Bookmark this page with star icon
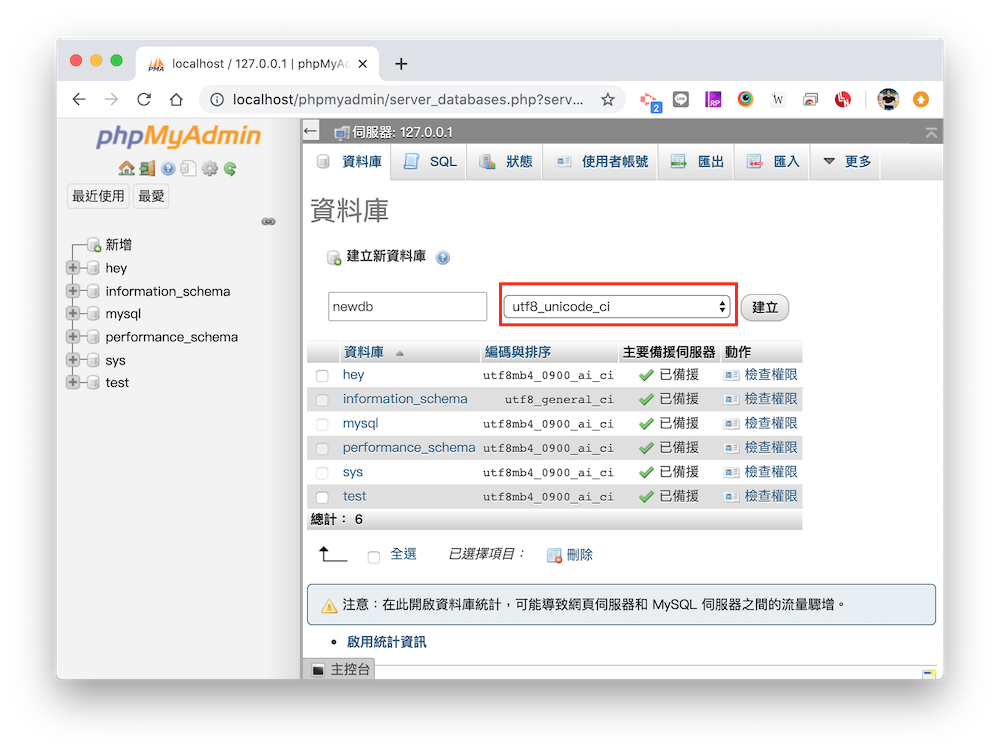1000x754 pixels. pos(608,100)
